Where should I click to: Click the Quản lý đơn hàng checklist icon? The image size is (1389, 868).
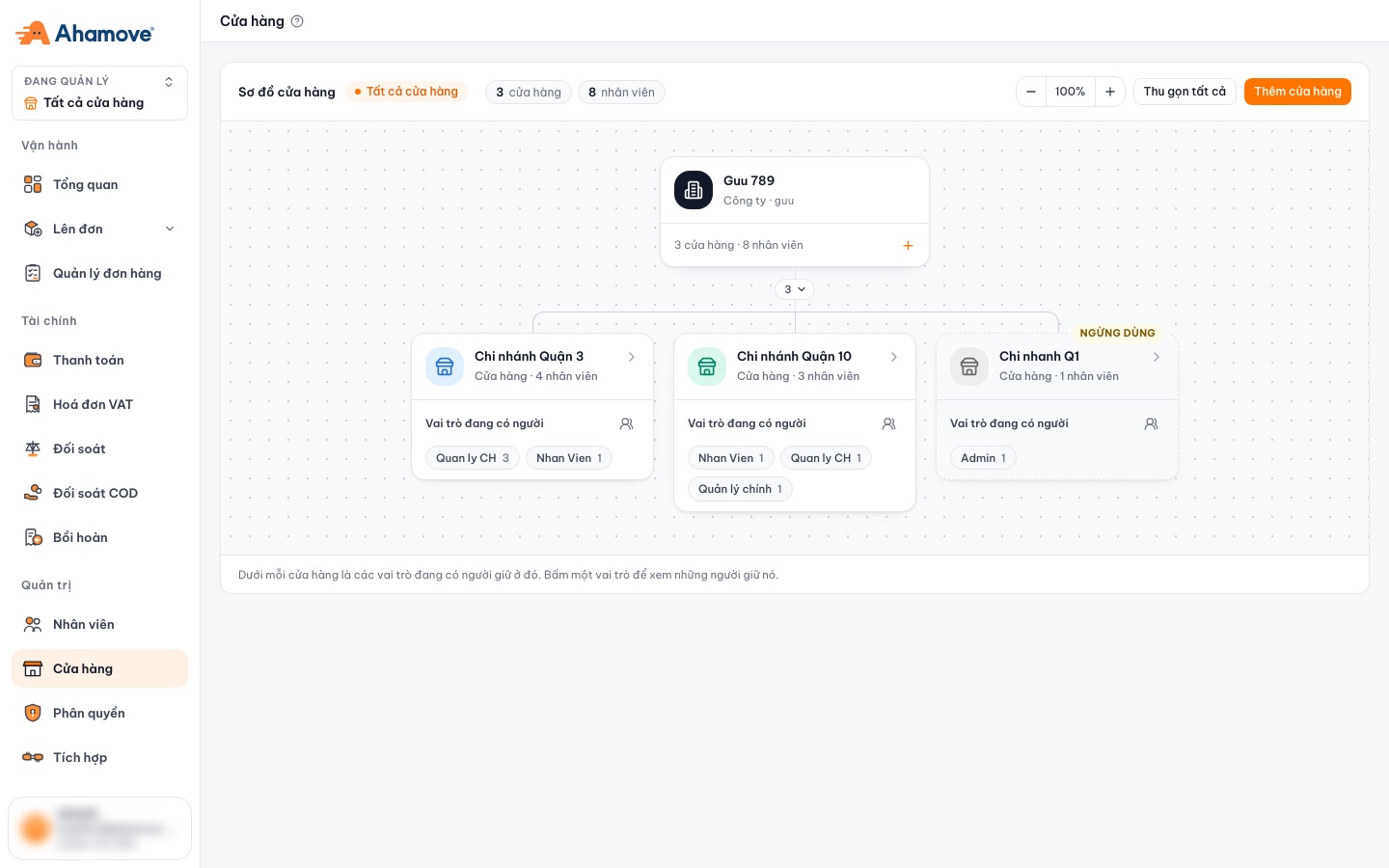33,273
